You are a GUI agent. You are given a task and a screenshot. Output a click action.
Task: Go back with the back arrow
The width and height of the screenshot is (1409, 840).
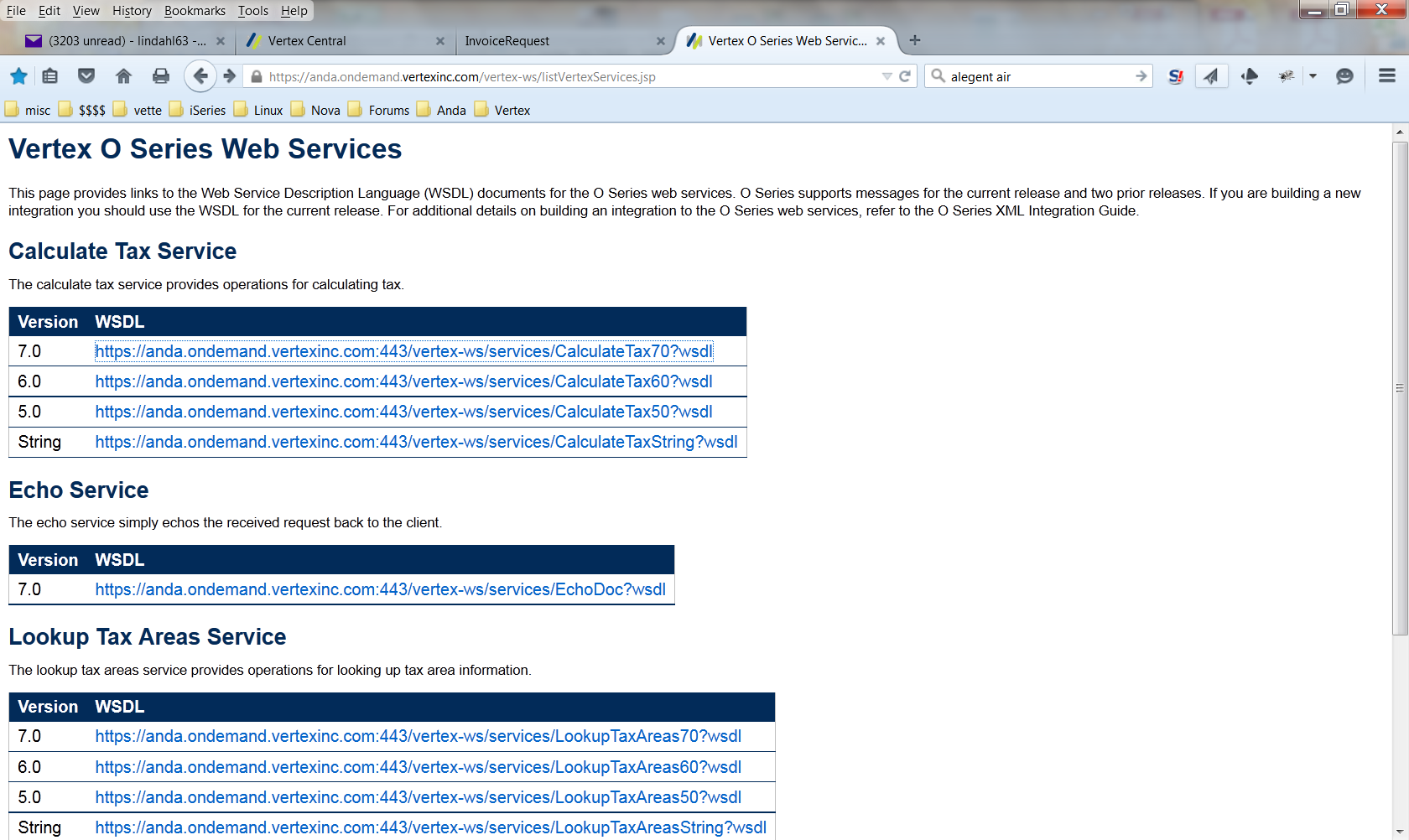(200, 76)
